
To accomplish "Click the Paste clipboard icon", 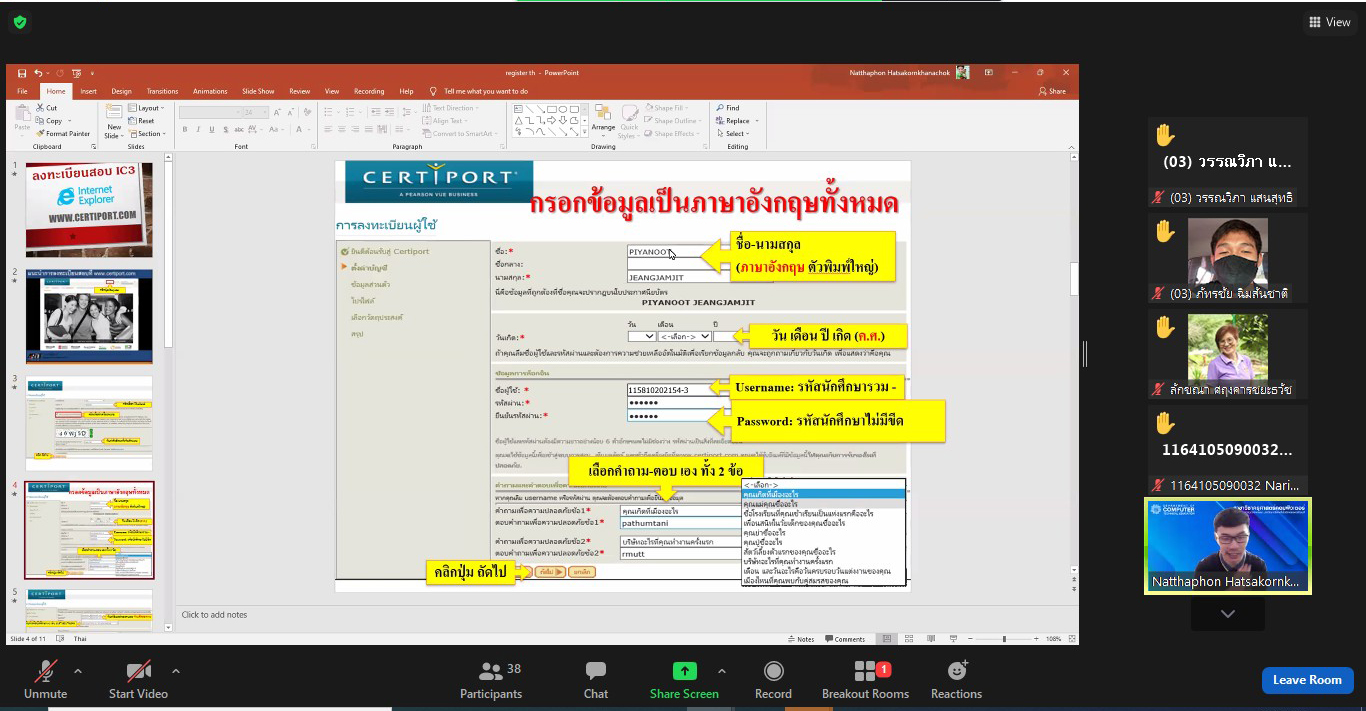I will [x=22, y=115].
